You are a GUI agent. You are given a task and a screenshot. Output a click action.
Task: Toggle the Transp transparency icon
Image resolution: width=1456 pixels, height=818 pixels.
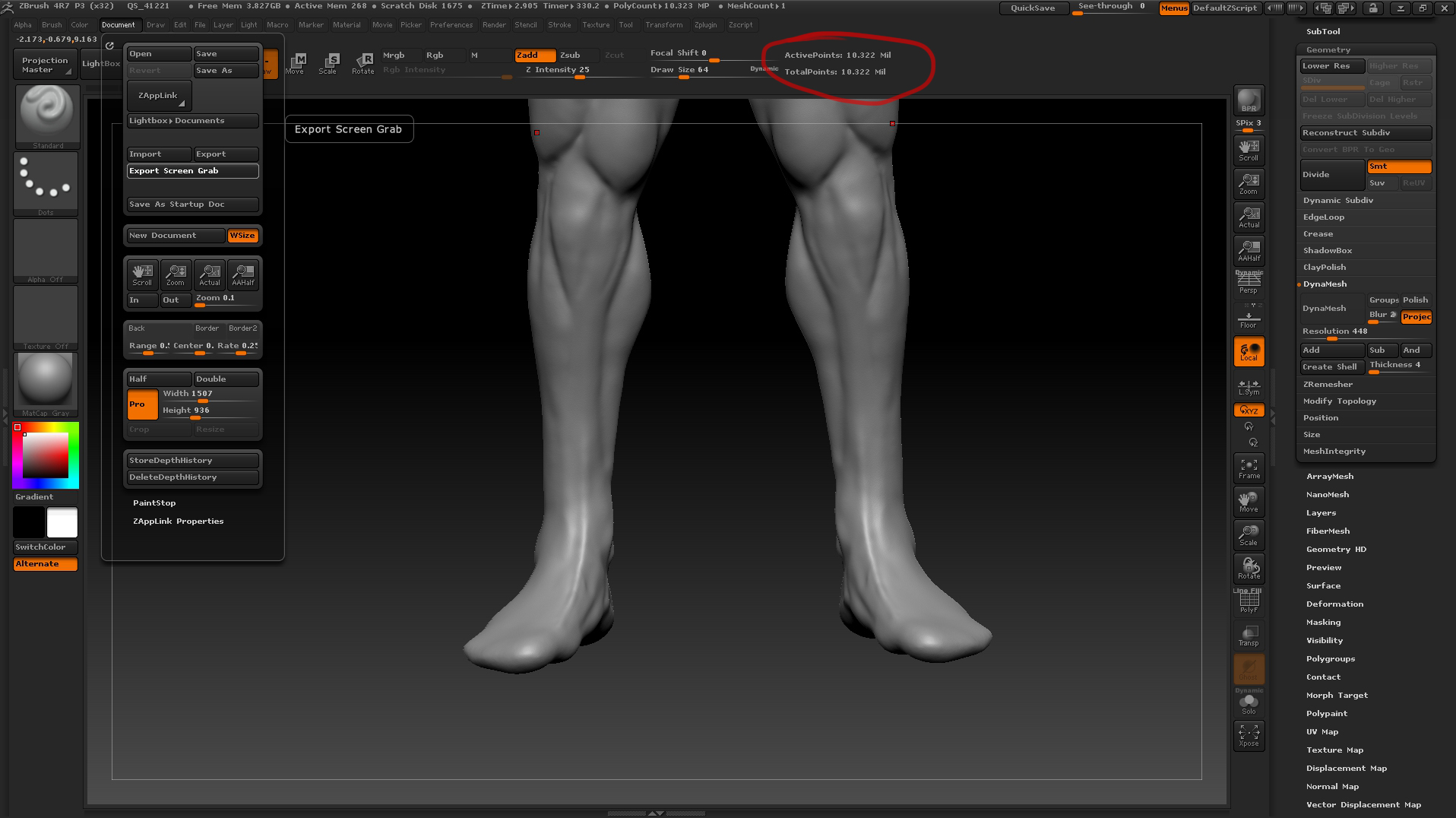click(1249, 636)
